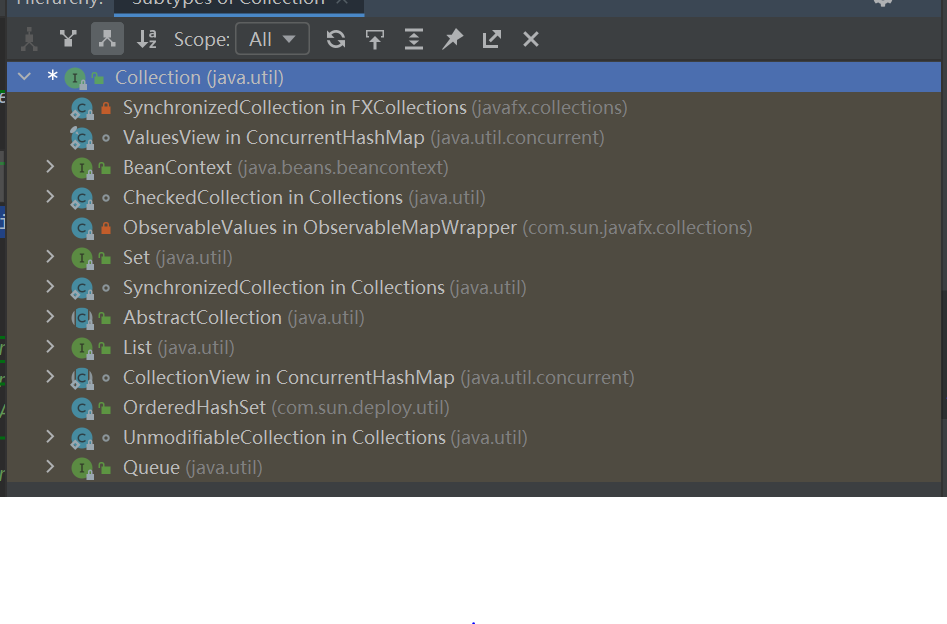Screen dimensions: 947x624
Task: Export the hierarchy to a text file
Action: [x=492, y=39]
